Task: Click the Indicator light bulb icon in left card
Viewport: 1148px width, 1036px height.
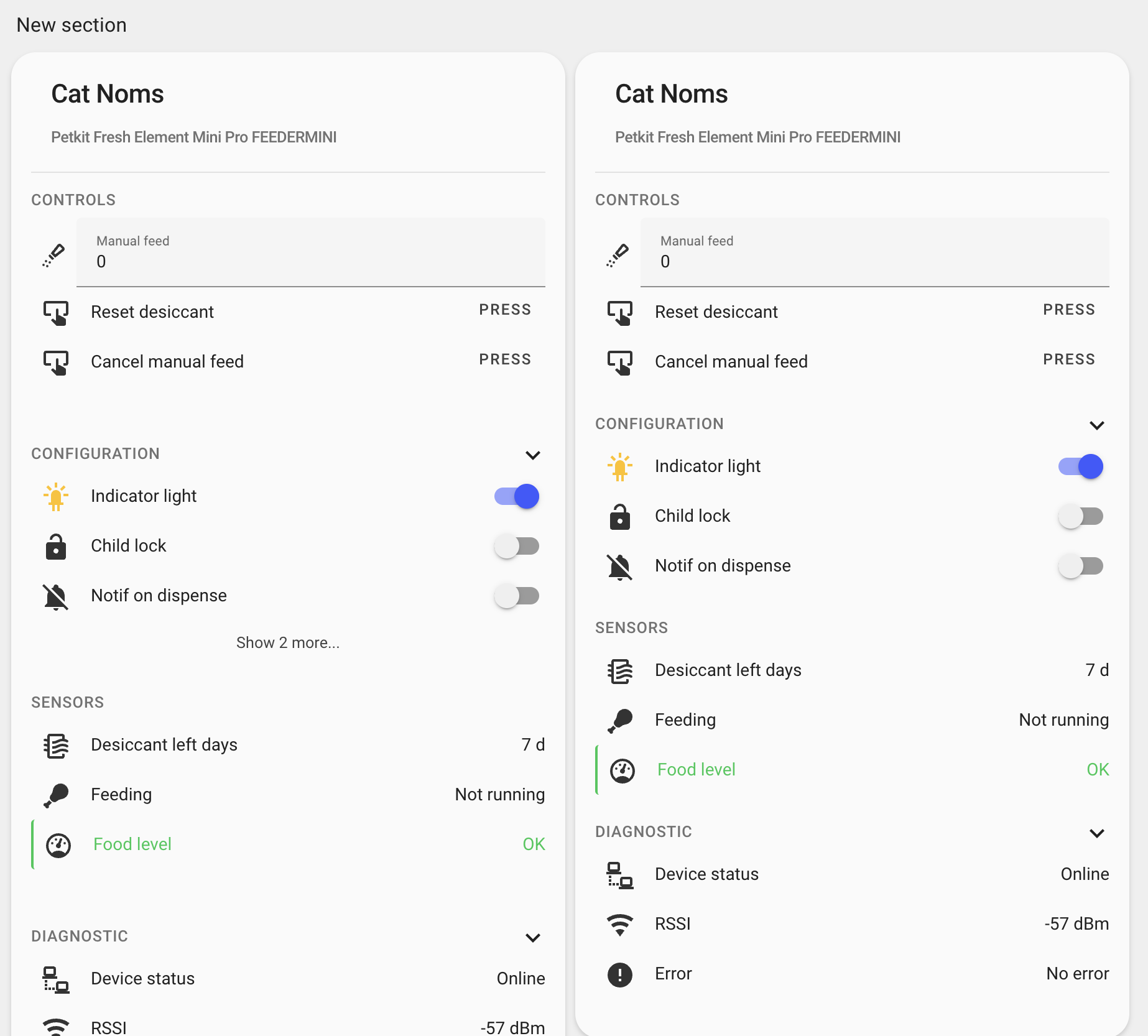Action: pyautogui.click(x=55, y=496)
